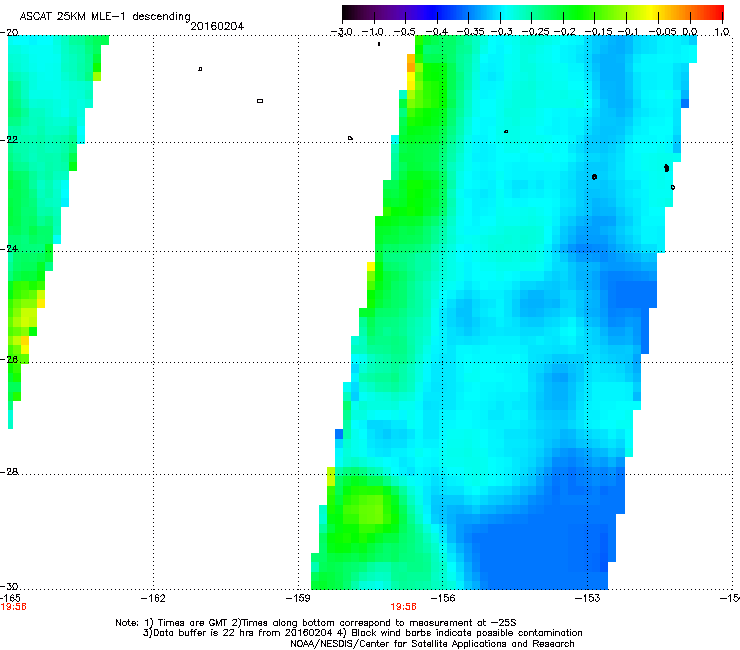Click the '-30' latitude label
The image size is (740, 650).
(x=9, y=586)
